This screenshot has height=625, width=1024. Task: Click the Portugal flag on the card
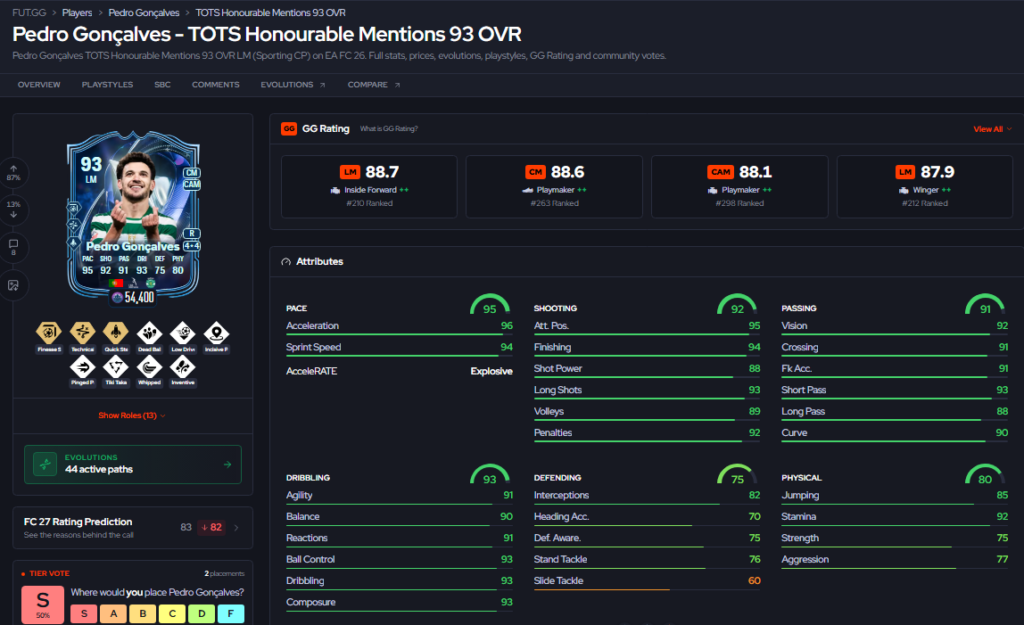[116, 283]
